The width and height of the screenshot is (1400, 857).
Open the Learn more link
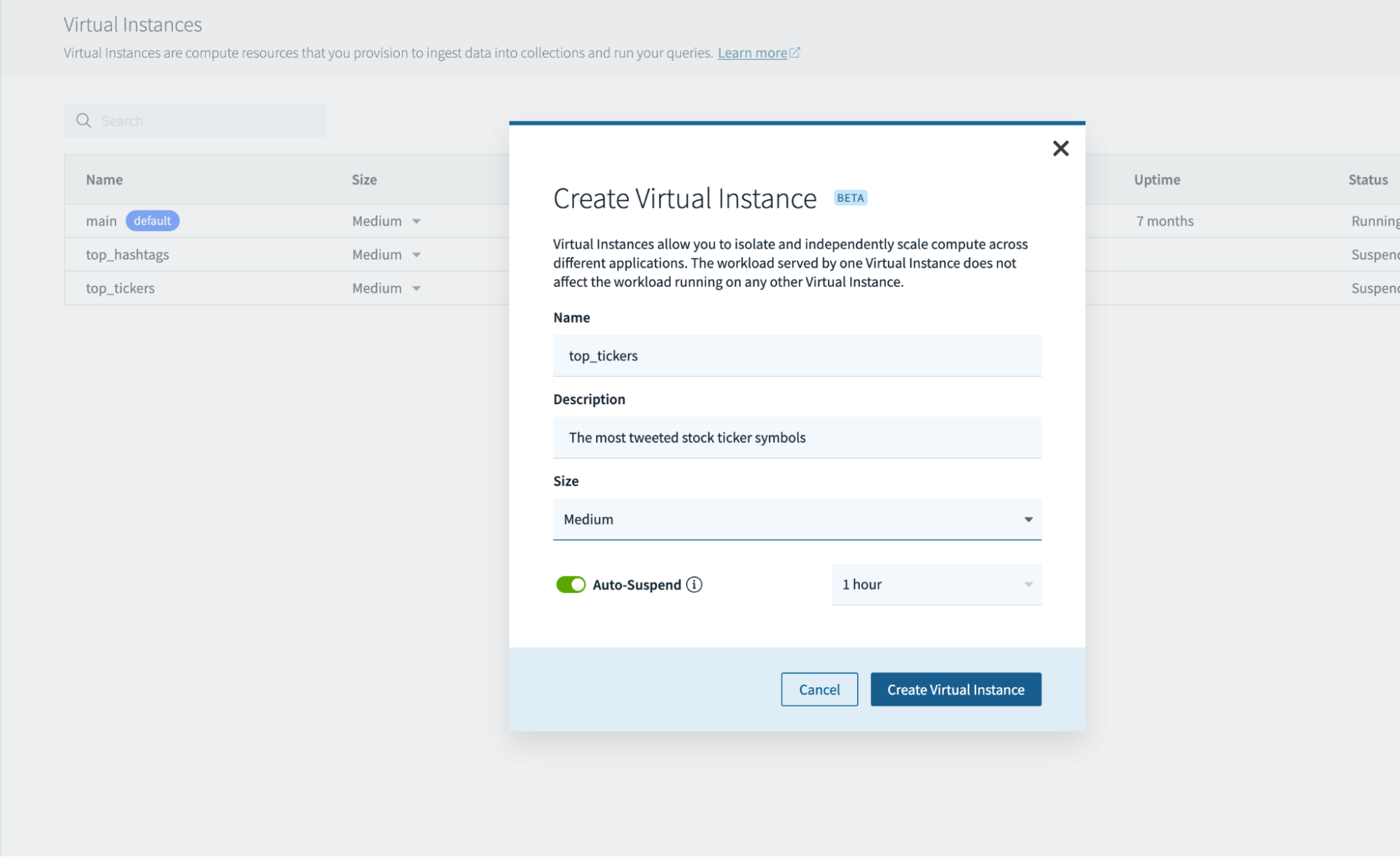752,53
